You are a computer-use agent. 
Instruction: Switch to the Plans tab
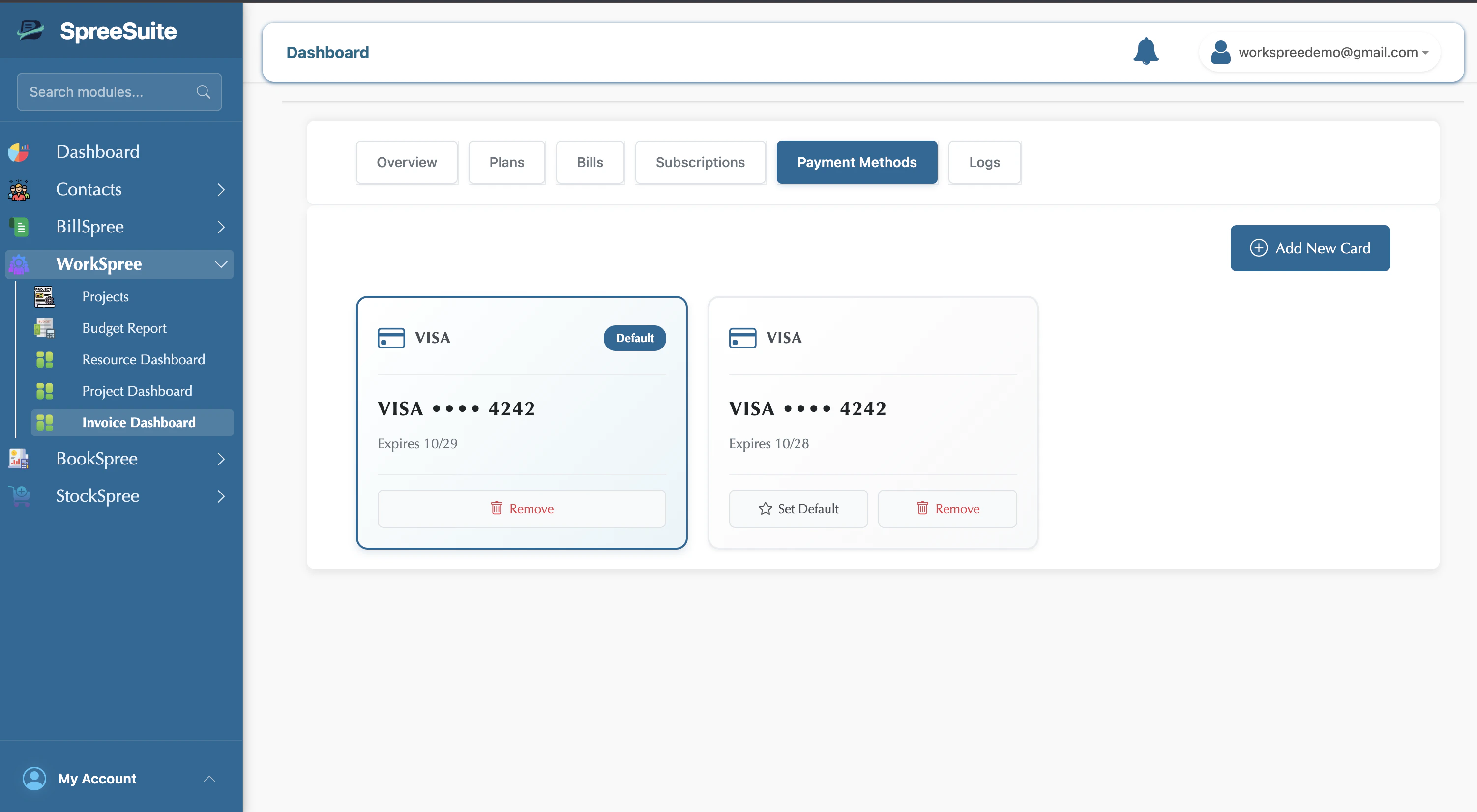click(507, 162)
